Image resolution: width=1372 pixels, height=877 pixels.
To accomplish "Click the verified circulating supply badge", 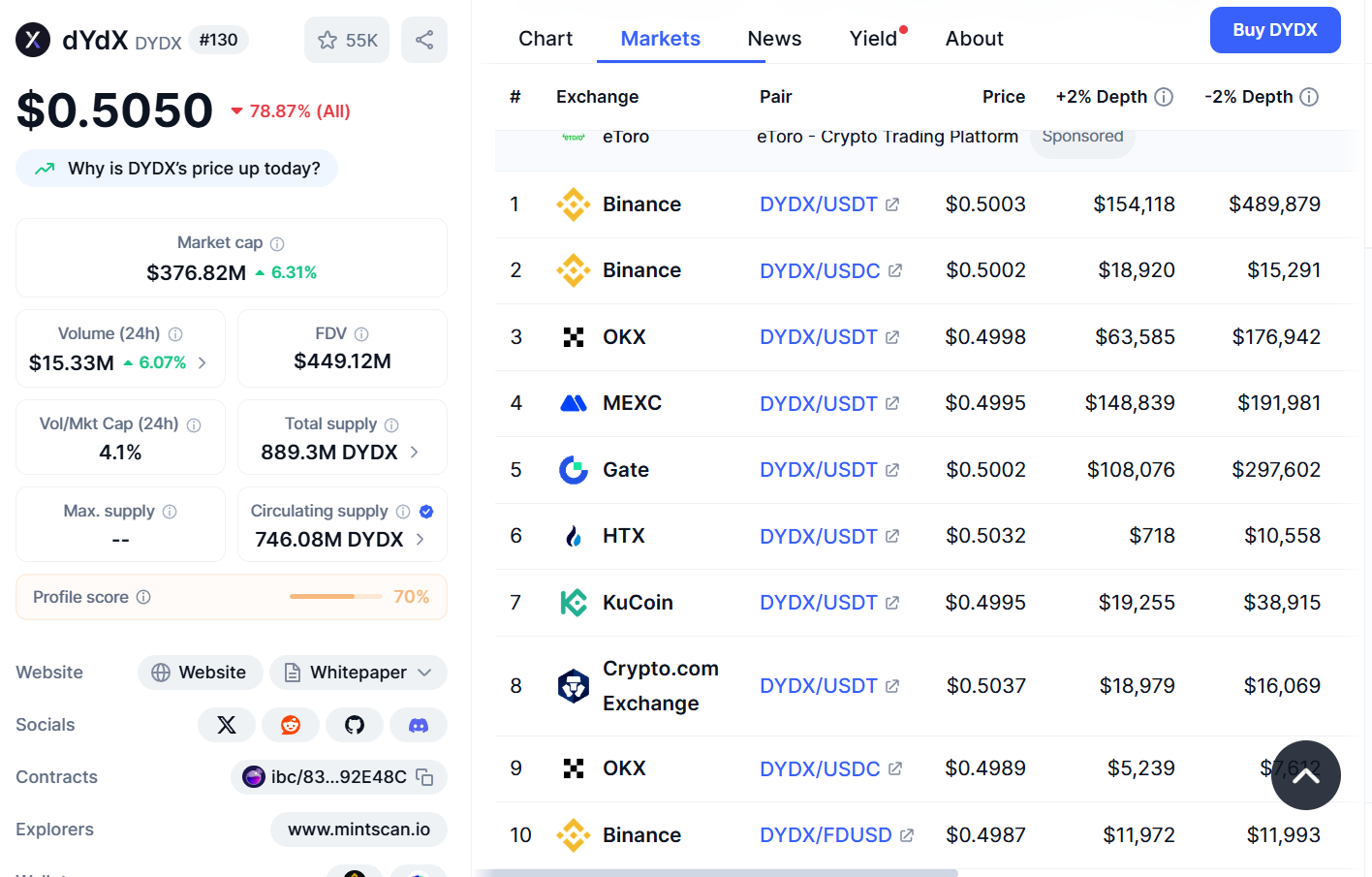I will point(426,512).
